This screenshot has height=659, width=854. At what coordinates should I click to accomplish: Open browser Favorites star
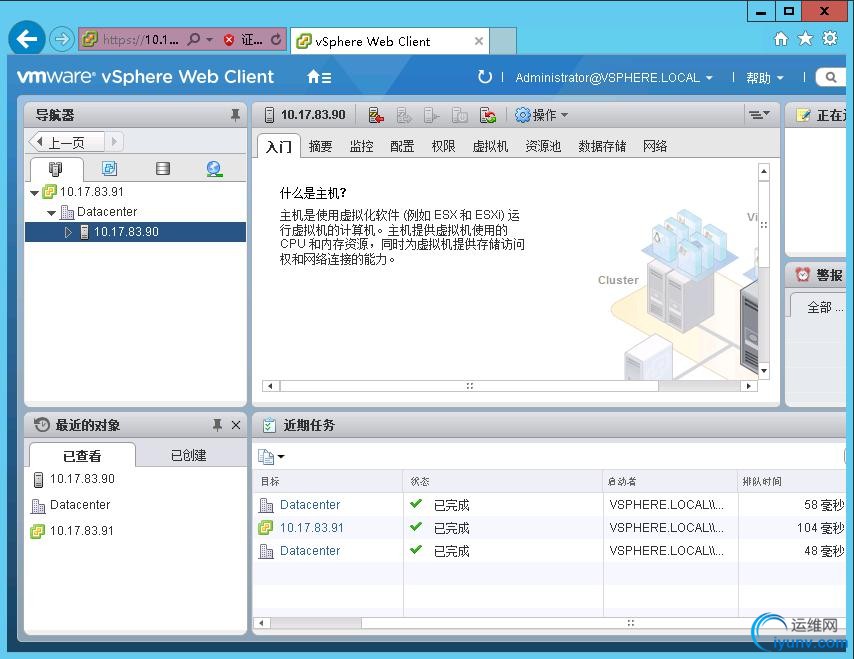[806, 39]
